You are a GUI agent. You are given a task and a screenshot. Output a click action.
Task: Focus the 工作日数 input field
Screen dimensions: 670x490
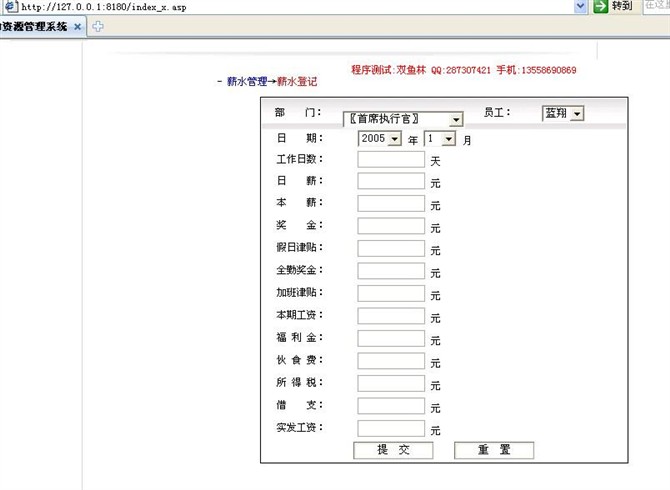[x=391, y=159]
